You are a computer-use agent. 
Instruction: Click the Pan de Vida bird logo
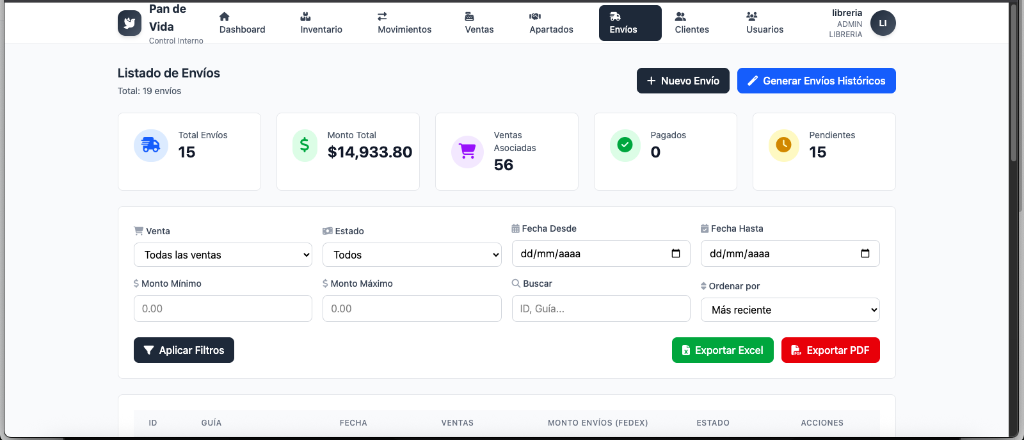click(129, 23)
